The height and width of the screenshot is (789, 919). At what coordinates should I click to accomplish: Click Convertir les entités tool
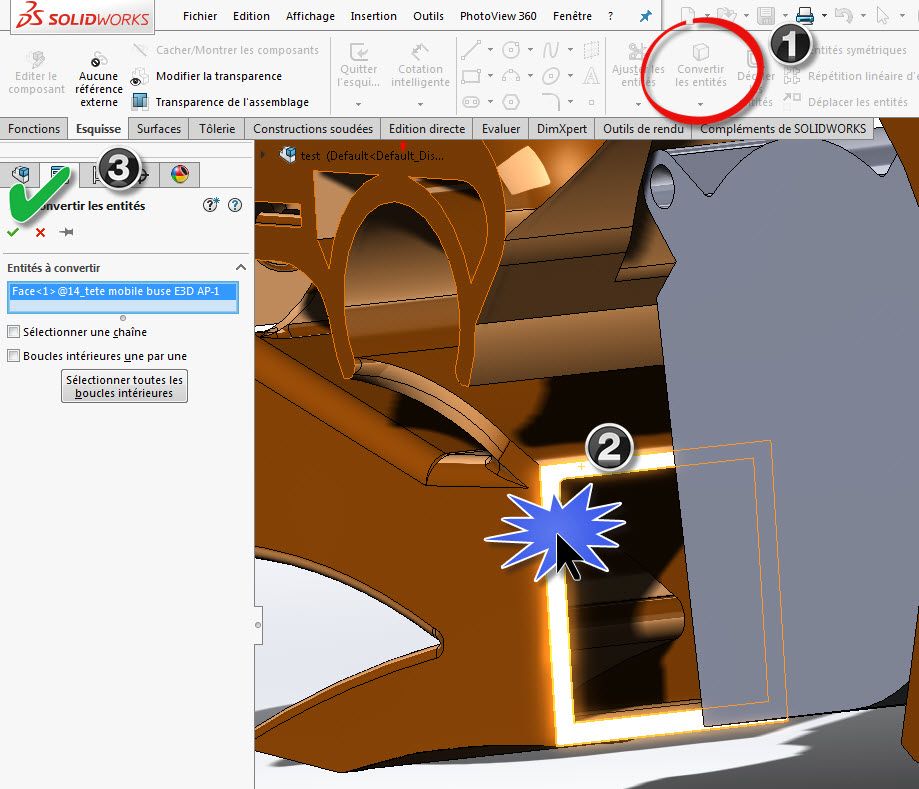700,66
